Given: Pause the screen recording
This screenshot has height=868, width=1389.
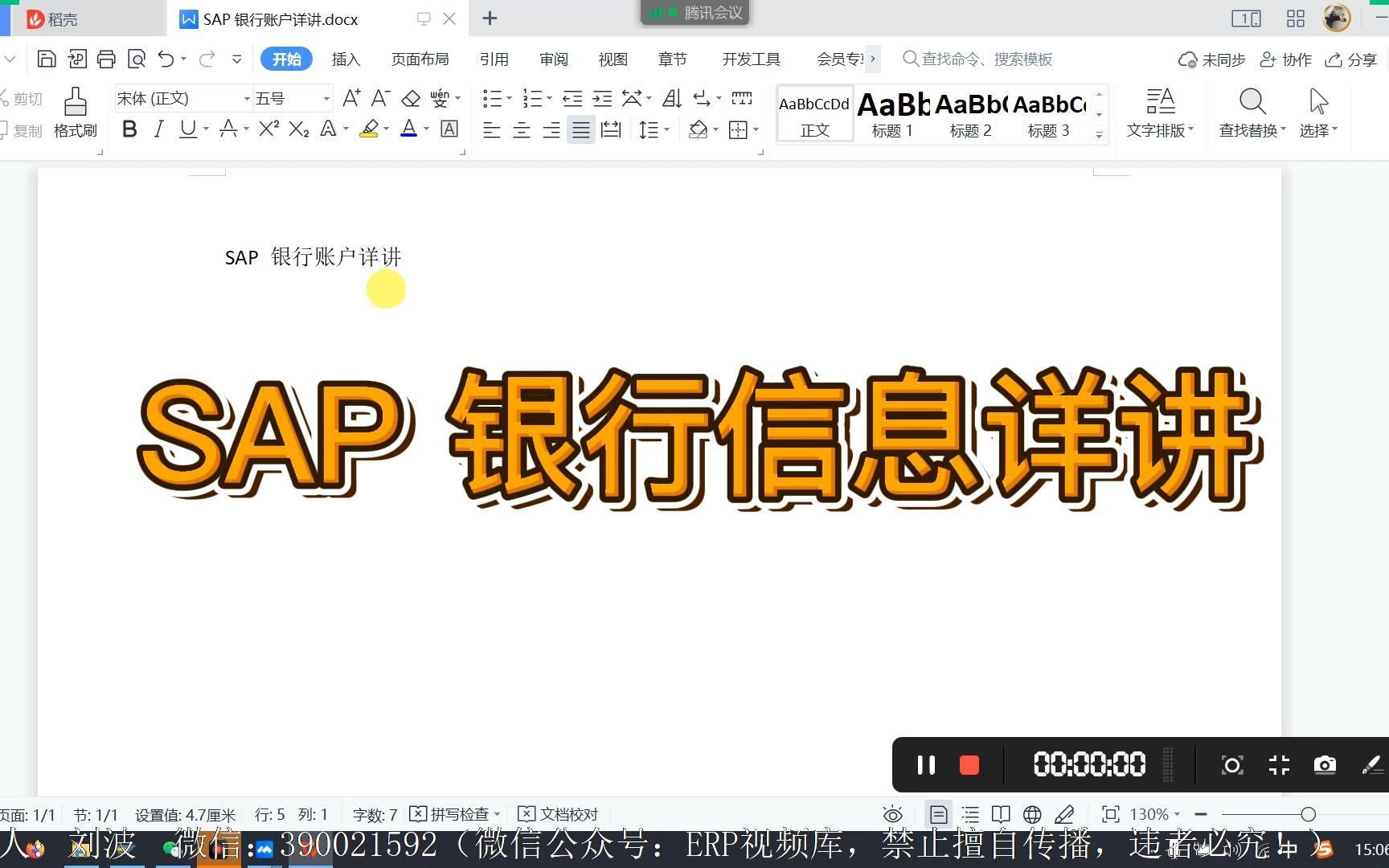Looking at the screenshot, I should click(926, 764).
